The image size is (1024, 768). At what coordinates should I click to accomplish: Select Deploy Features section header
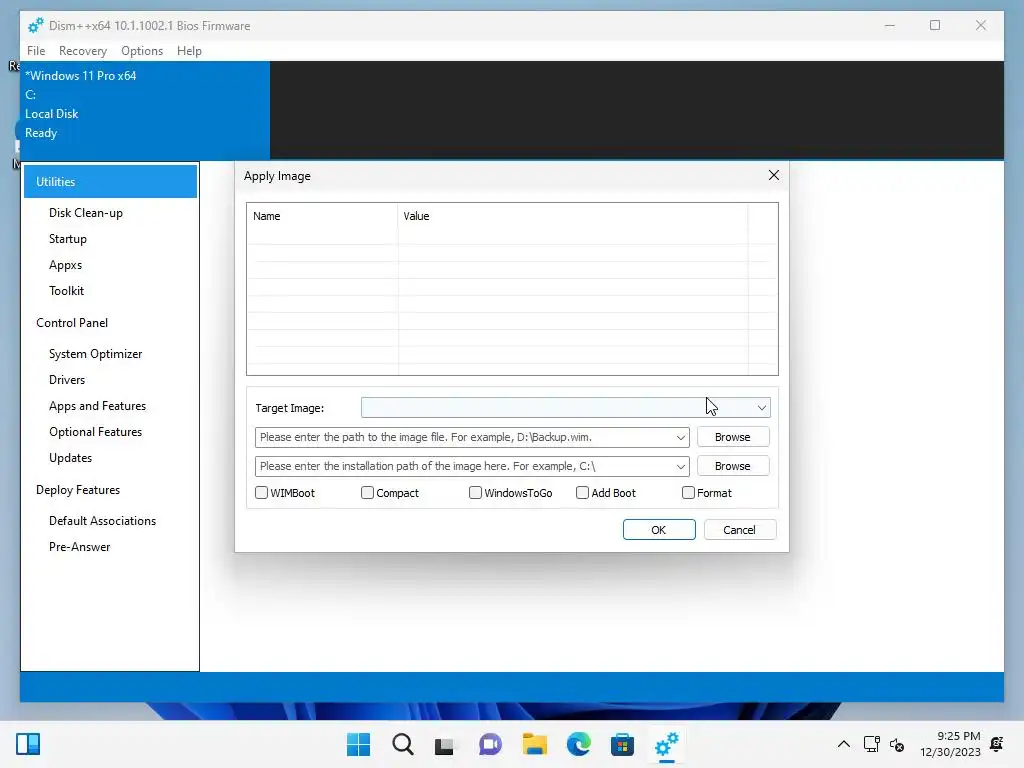coord(78,490)
